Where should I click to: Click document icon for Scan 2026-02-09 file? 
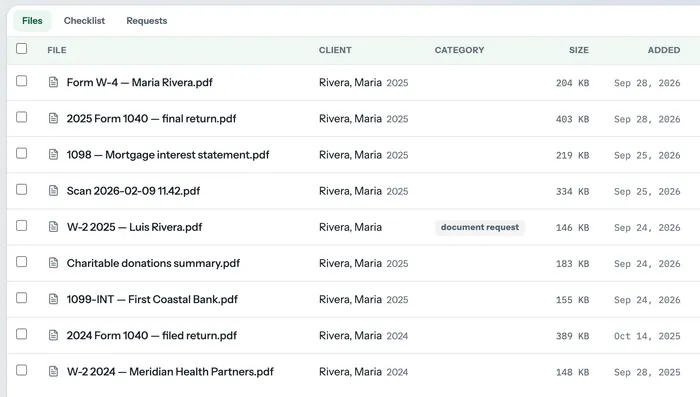point(53,191)
